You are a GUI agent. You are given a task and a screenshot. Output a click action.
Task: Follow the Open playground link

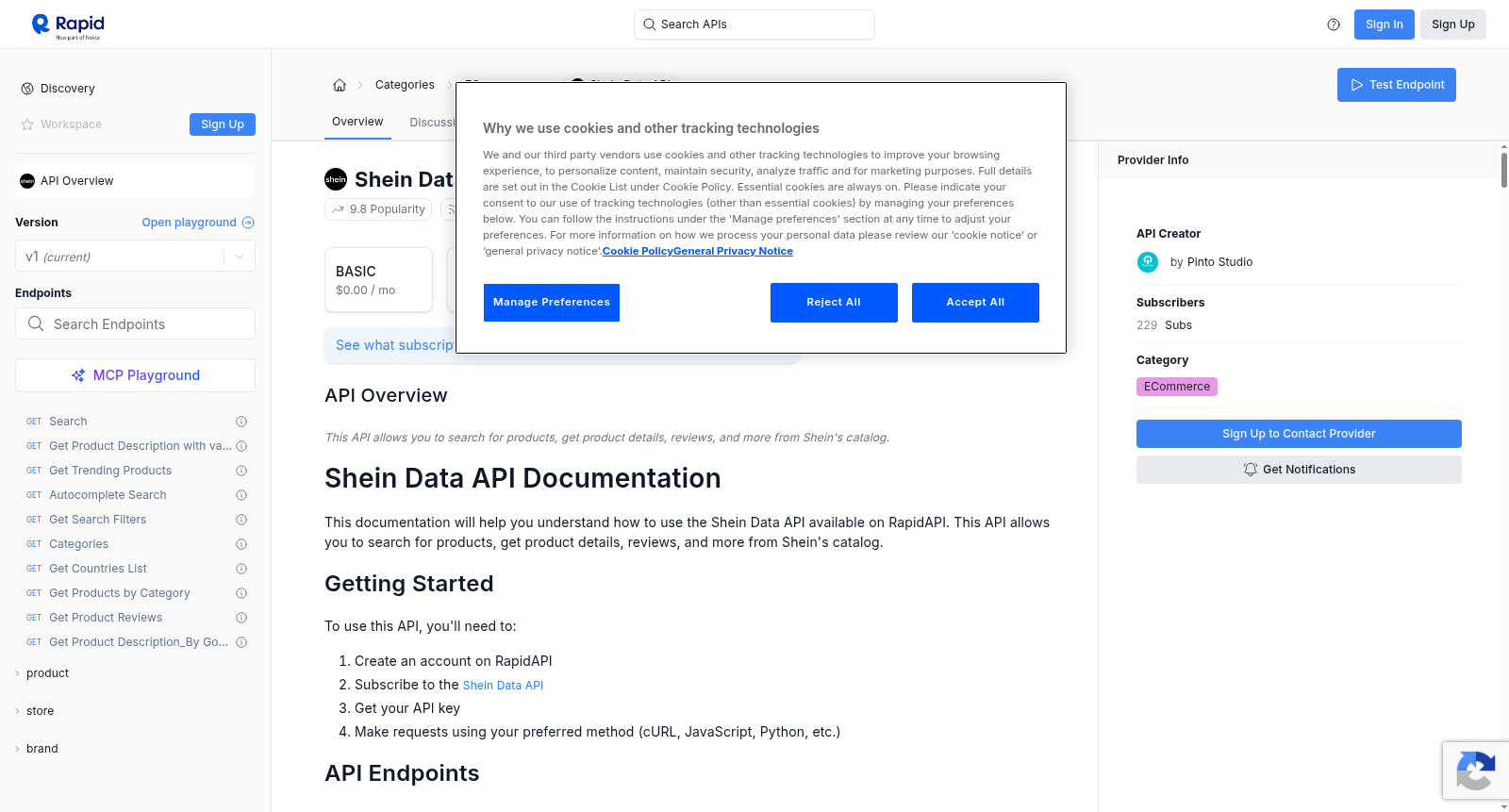[x=198, y=223]
